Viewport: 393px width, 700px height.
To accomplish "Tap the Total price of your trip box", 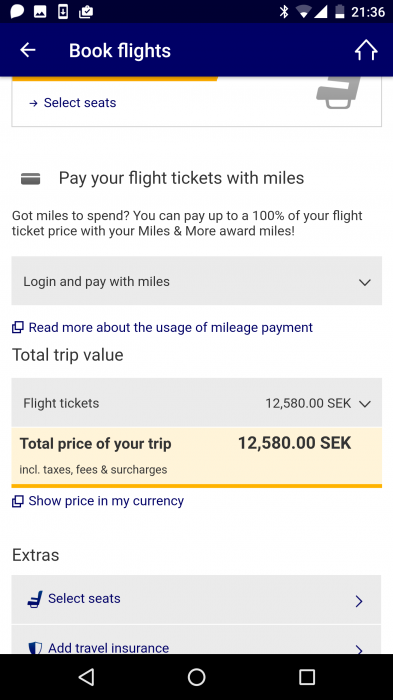I will coord(196,456).
